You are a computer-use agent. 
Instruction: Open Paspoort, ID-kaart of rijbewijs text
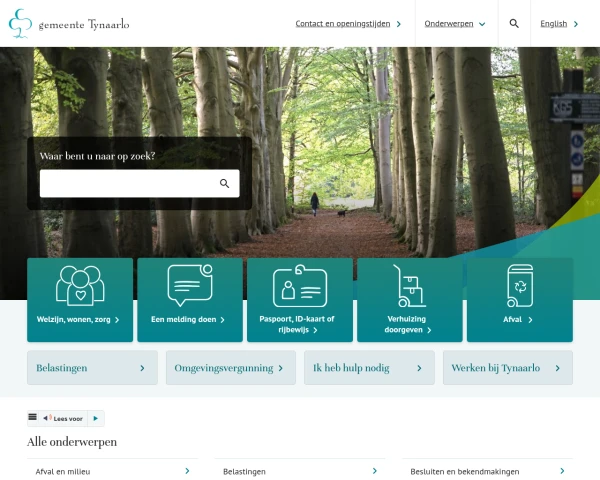pyautogui.click(x=297, y=324)
